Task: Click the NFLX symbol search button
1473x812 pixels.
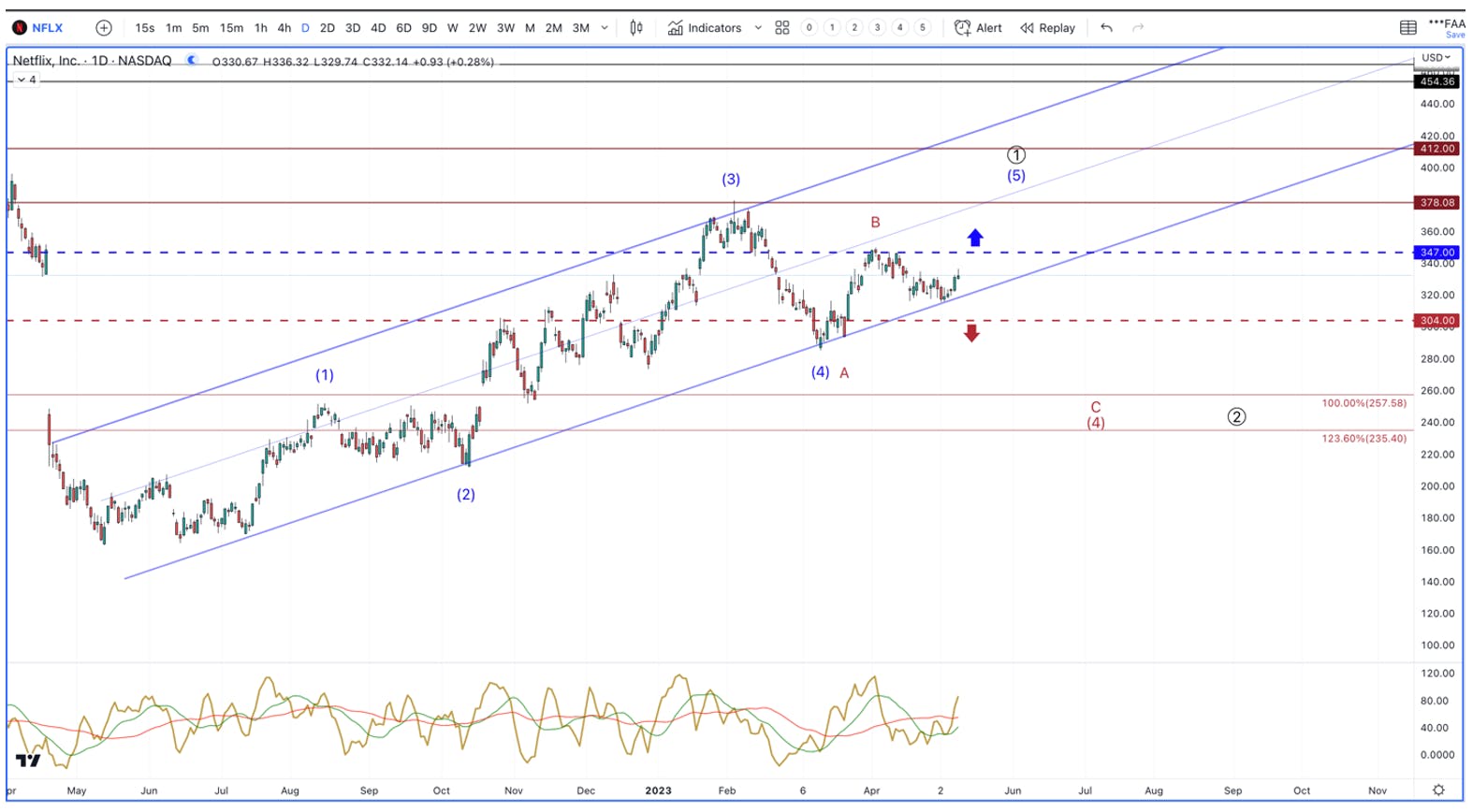Action: (x=38, y=28)
